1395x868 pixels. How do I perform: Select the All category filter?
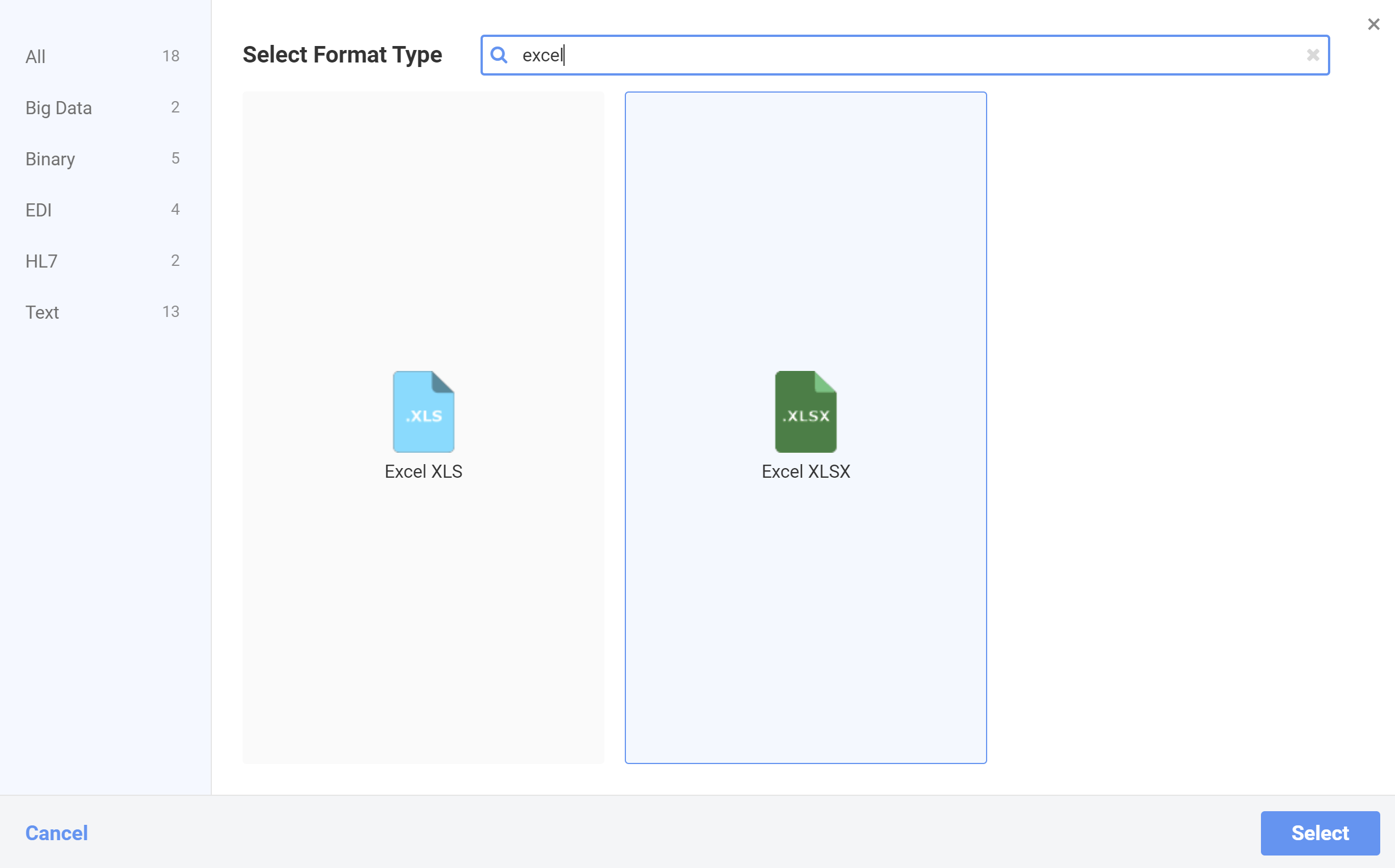[x=36, y=56]
